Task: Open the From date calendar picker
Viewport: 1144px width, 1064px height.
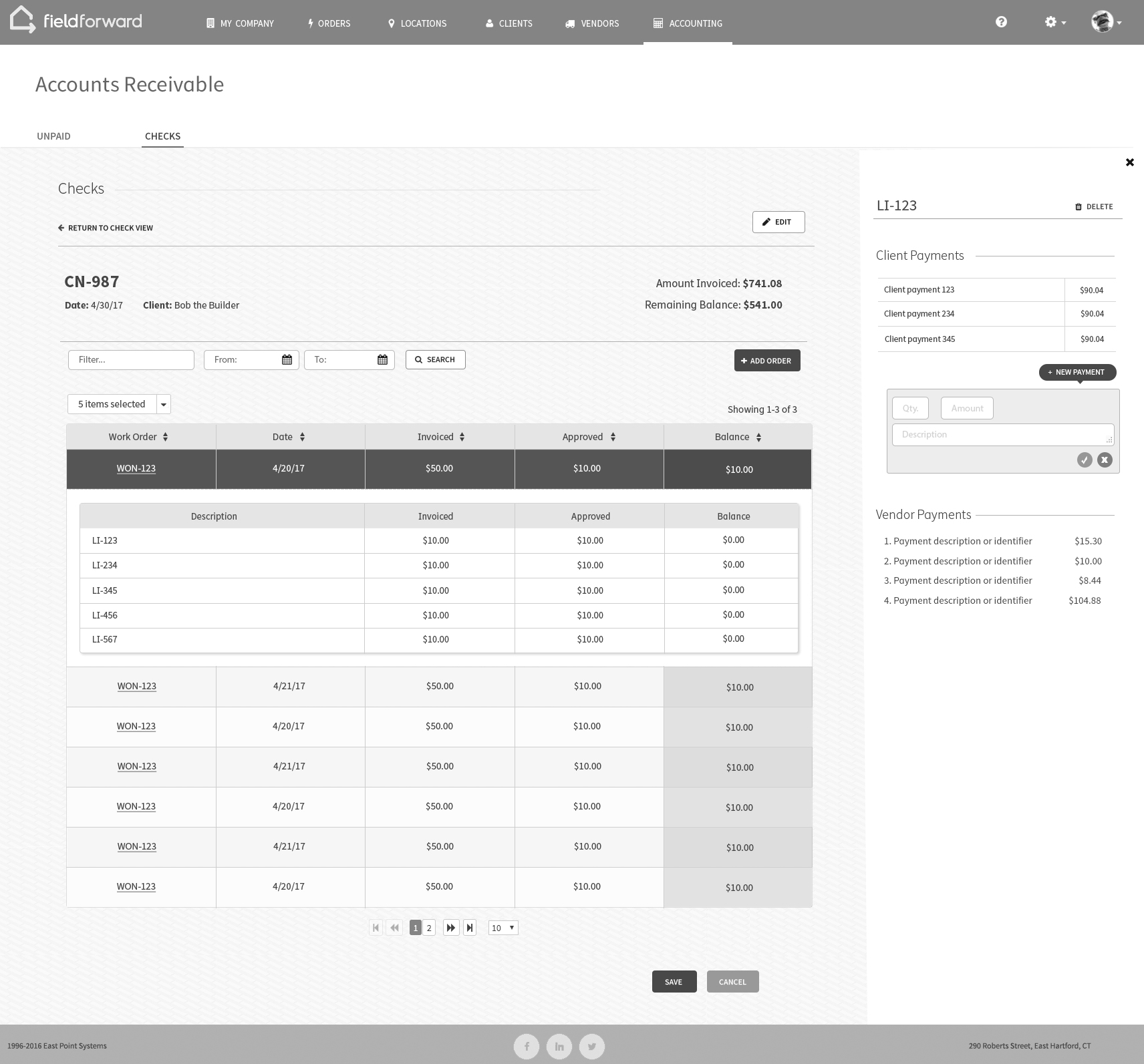Action: [x=287, y=359]
